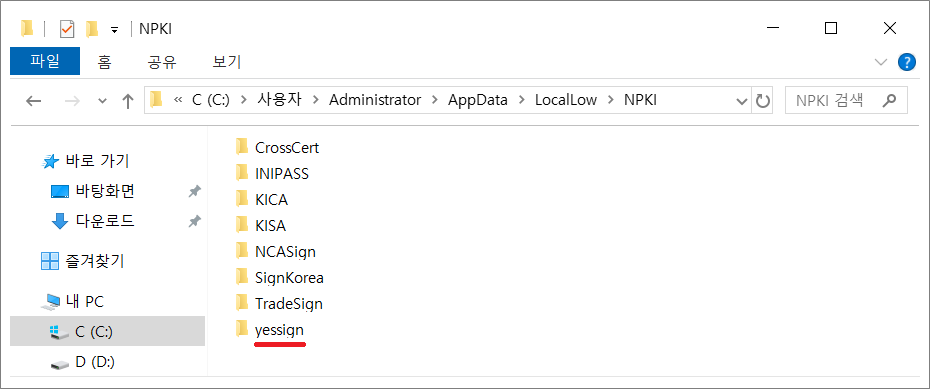Show hidden path with double chevron
The image size is (930, 389).
click(x=177, y=101)
